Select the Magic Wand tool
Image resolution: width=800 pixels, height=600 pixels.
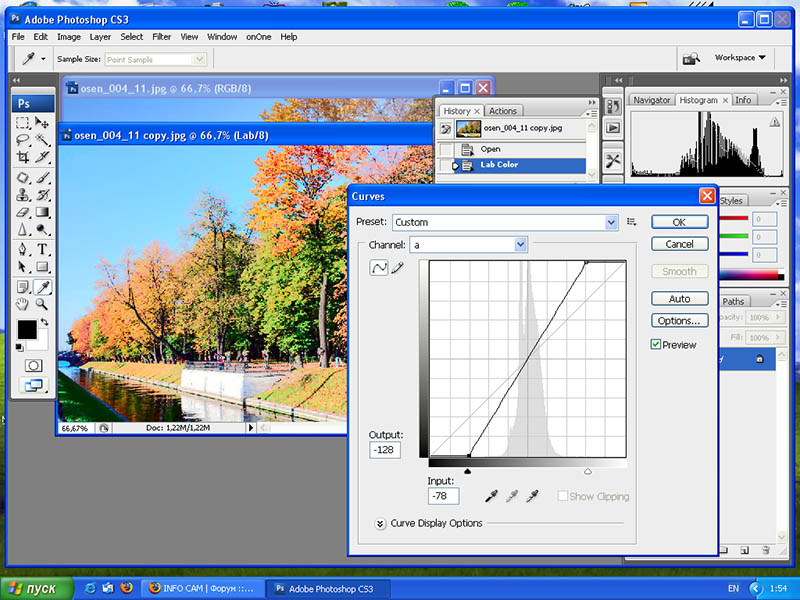tap(42, 140)
